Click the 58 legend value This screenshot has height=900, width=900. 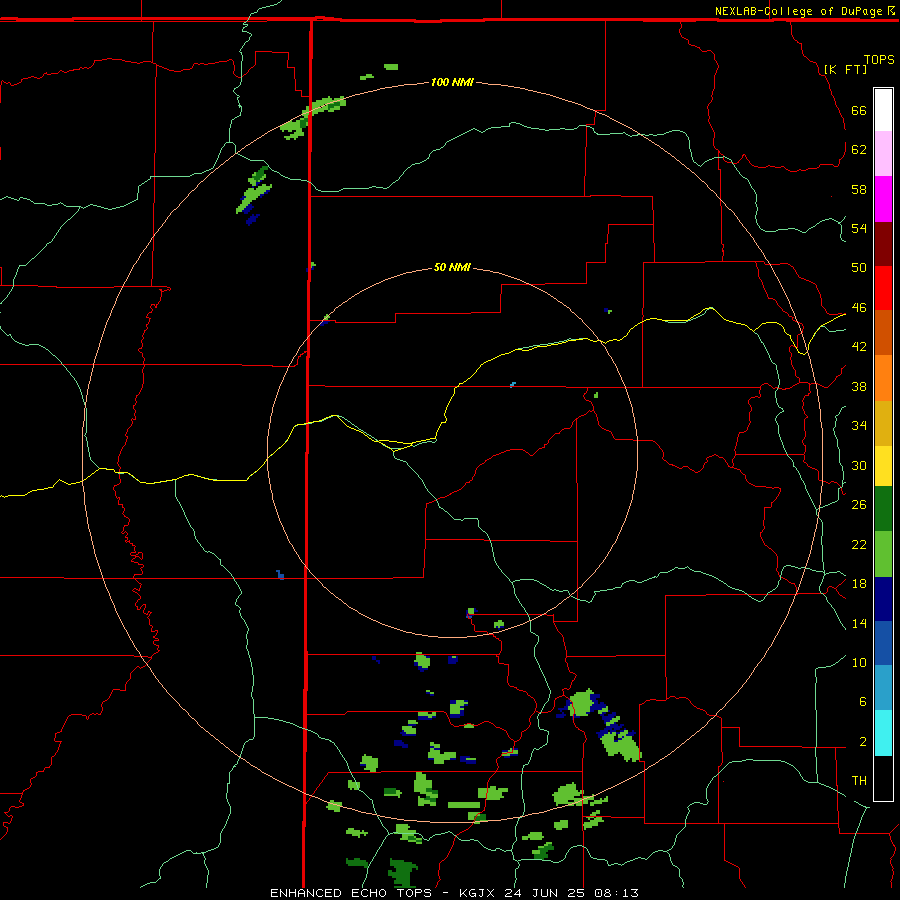pos(859,189)
